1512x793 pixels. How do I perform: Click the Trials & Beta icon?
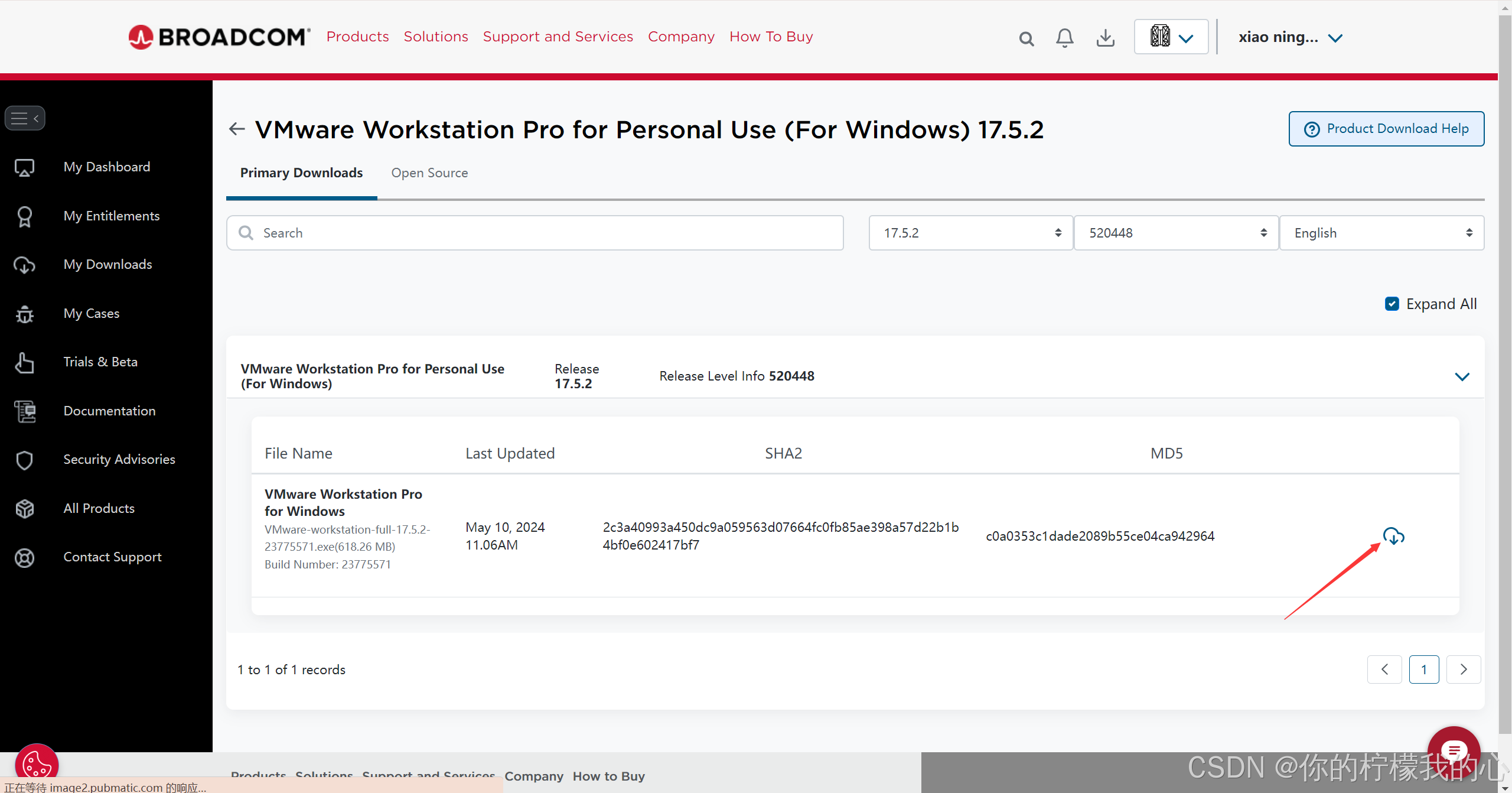24,362
